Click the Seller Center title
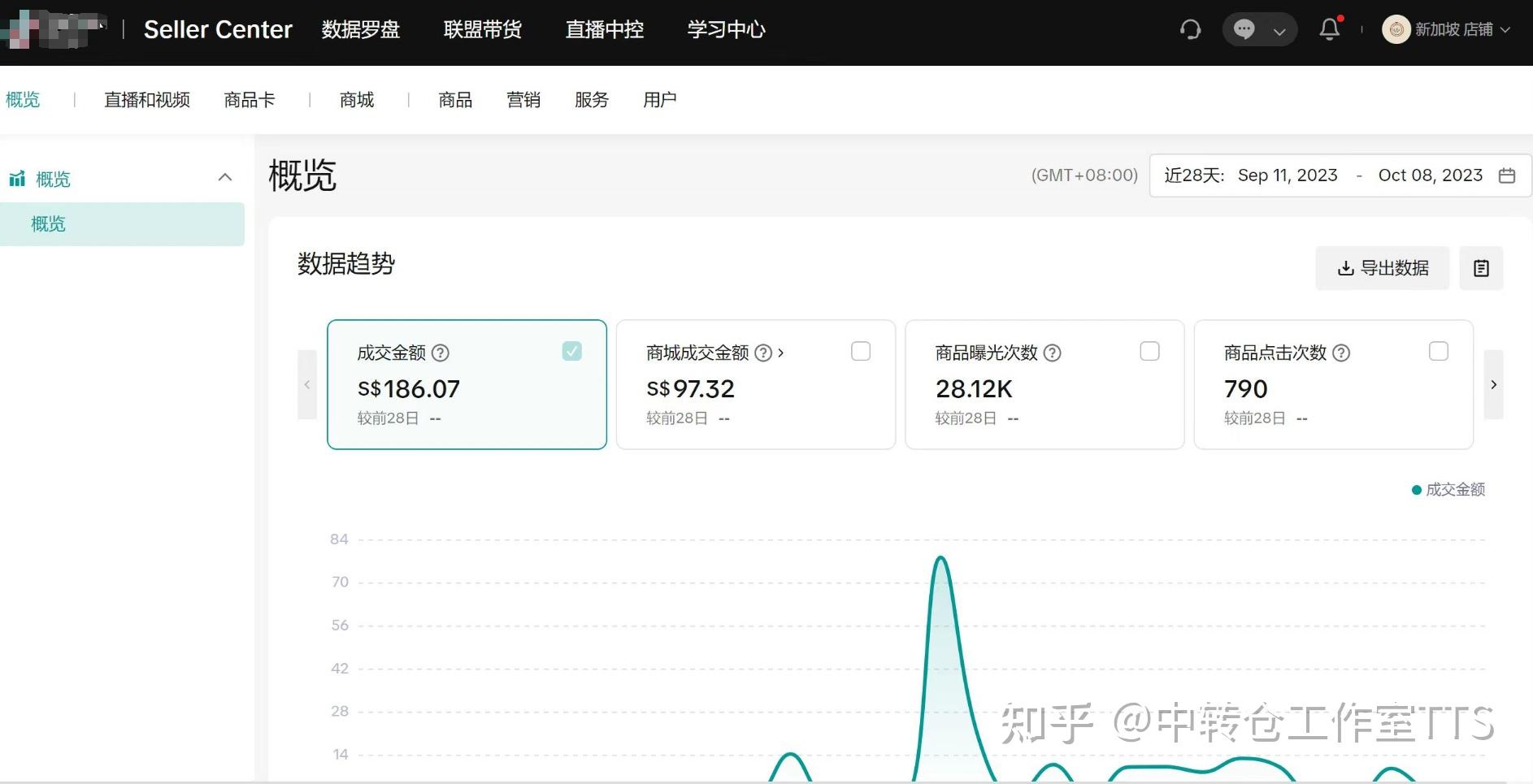This screenshot has height=784, width=1533. [218, 30]
